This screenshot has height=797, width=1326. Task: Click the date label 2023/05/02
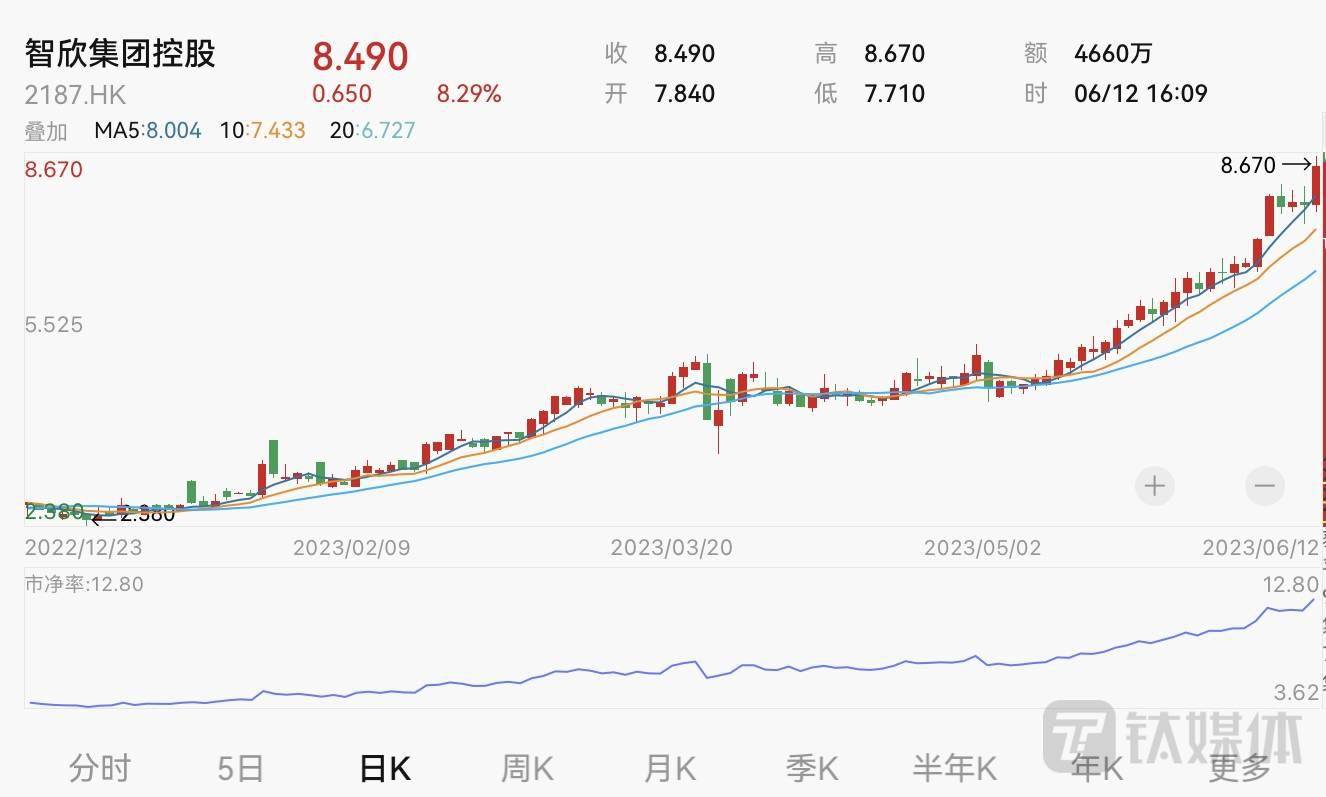983,548
